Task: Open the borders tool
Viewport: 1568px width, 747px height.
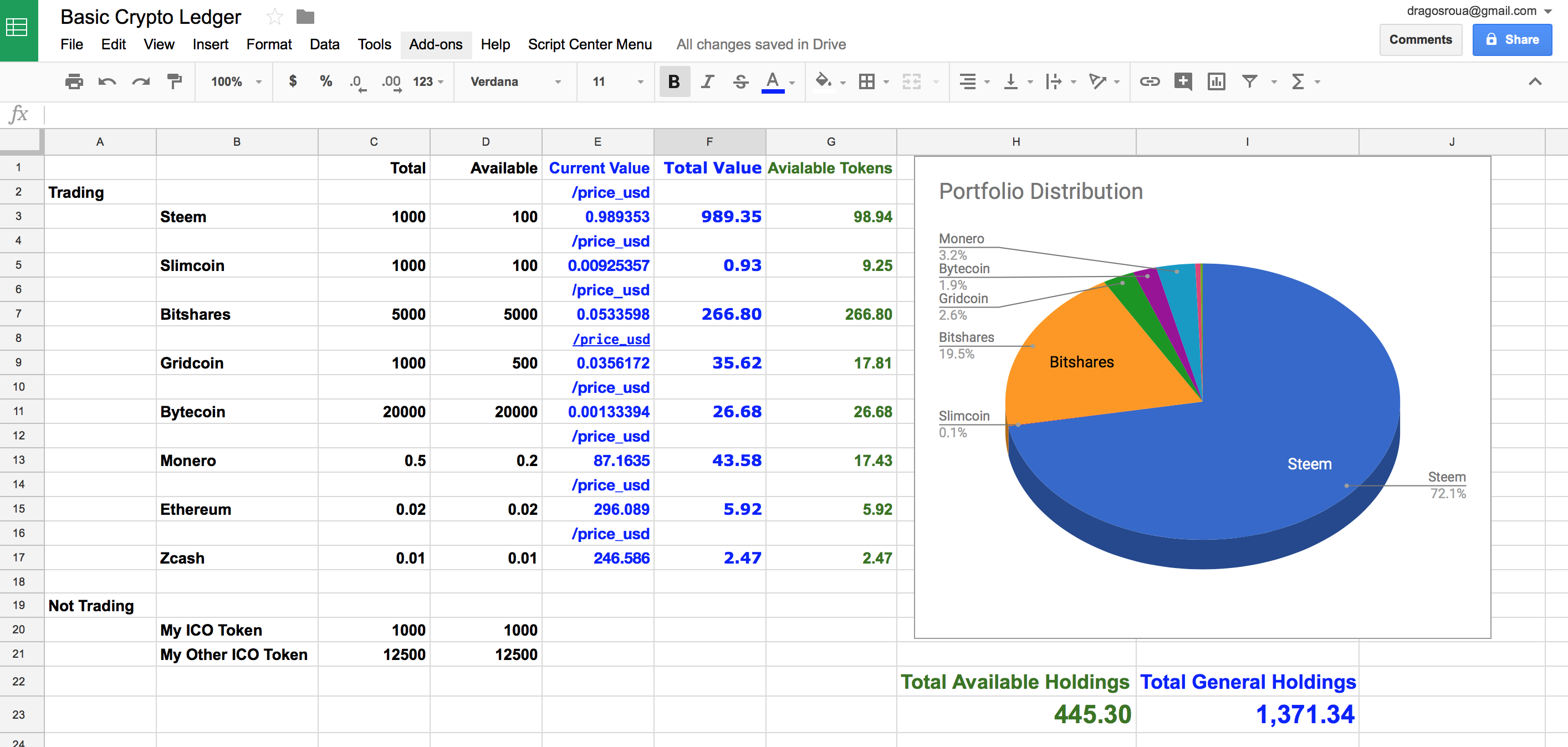Action: tap(867, 81)
